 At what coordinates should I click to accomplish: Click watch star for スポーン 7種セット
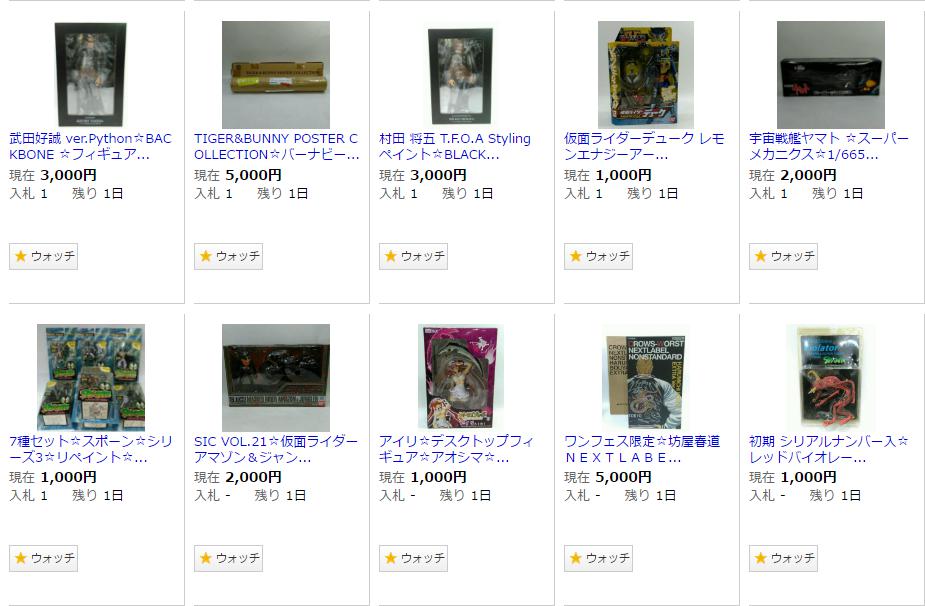[43, 558]
